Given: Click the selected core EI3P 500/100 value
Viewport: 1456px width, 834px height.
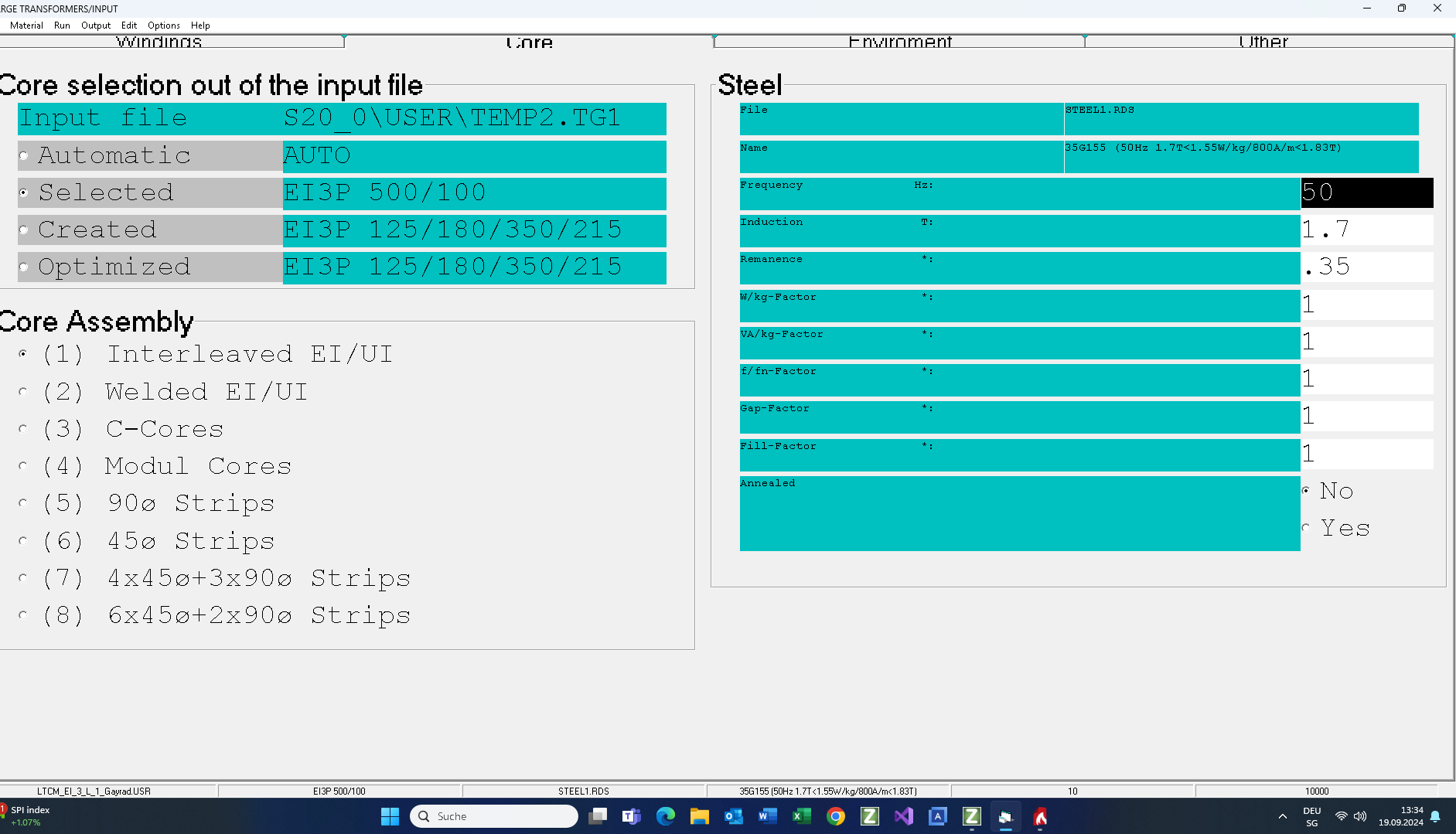Looking at the screenshot, I should coord(474,193).
